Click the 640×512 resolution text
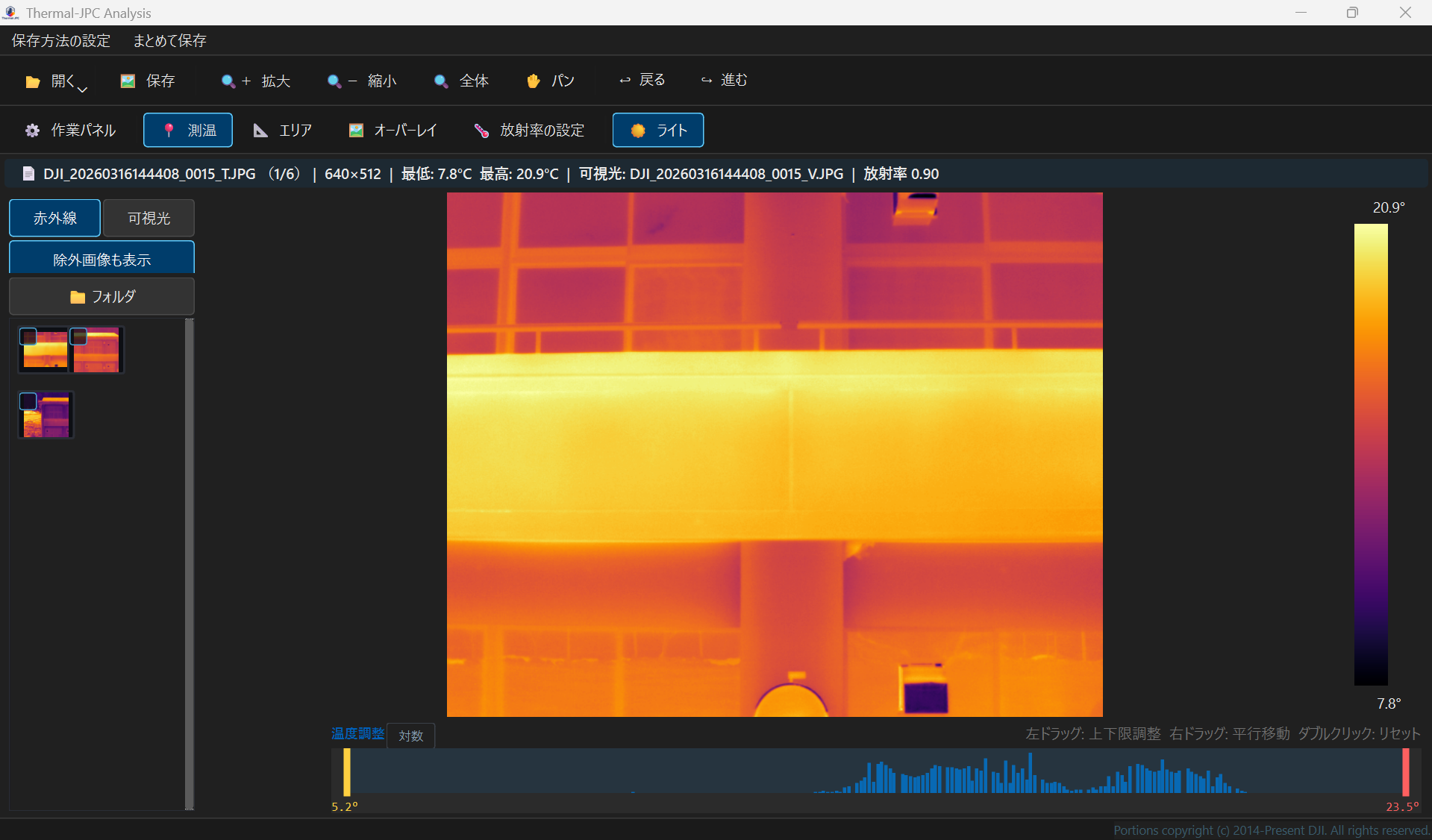Viewport: 1432px width, 840px height. (353, 174)
